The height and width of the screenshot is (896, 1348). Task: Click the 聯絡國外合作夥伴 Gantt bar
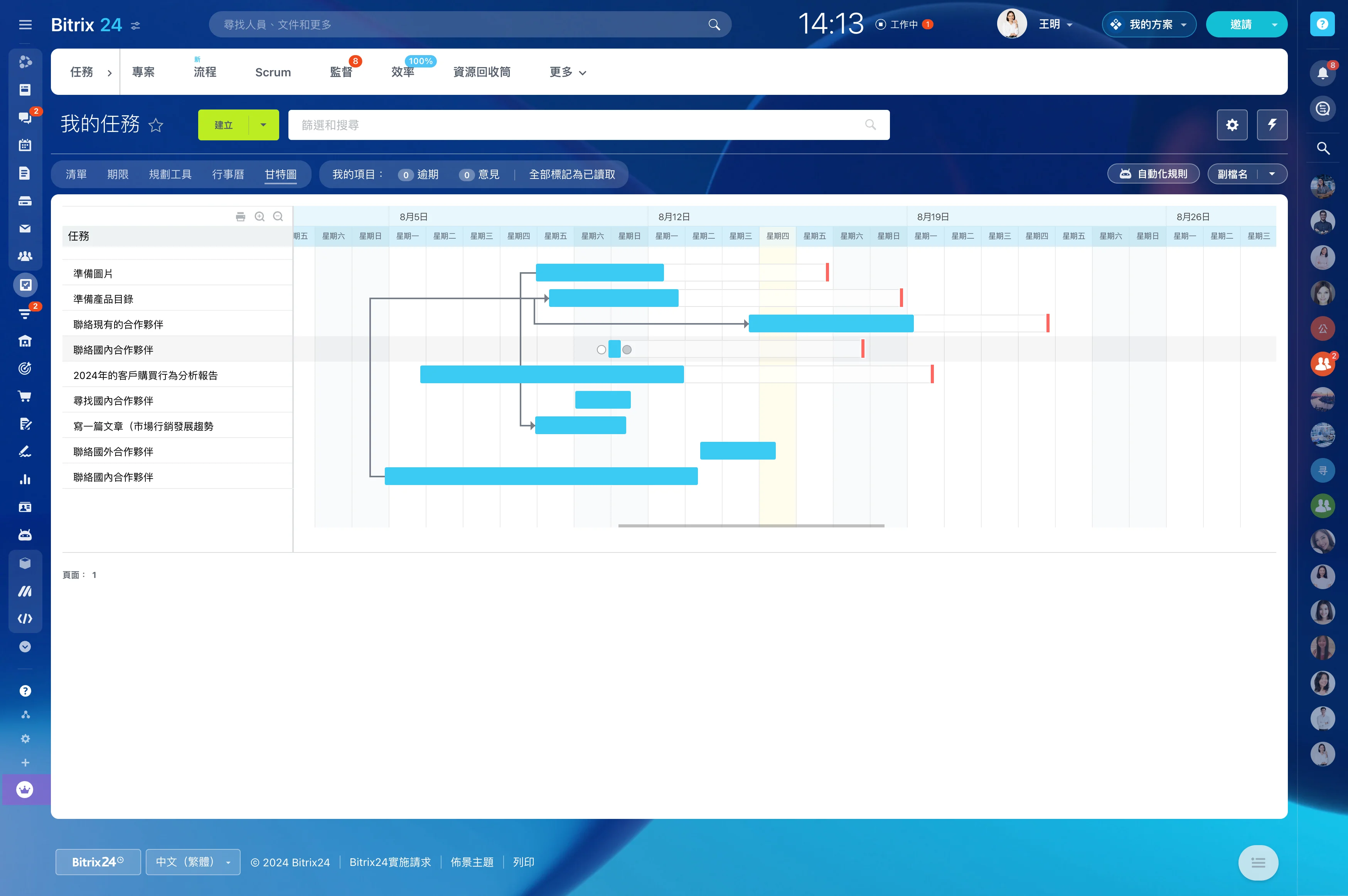coord(738,450)
